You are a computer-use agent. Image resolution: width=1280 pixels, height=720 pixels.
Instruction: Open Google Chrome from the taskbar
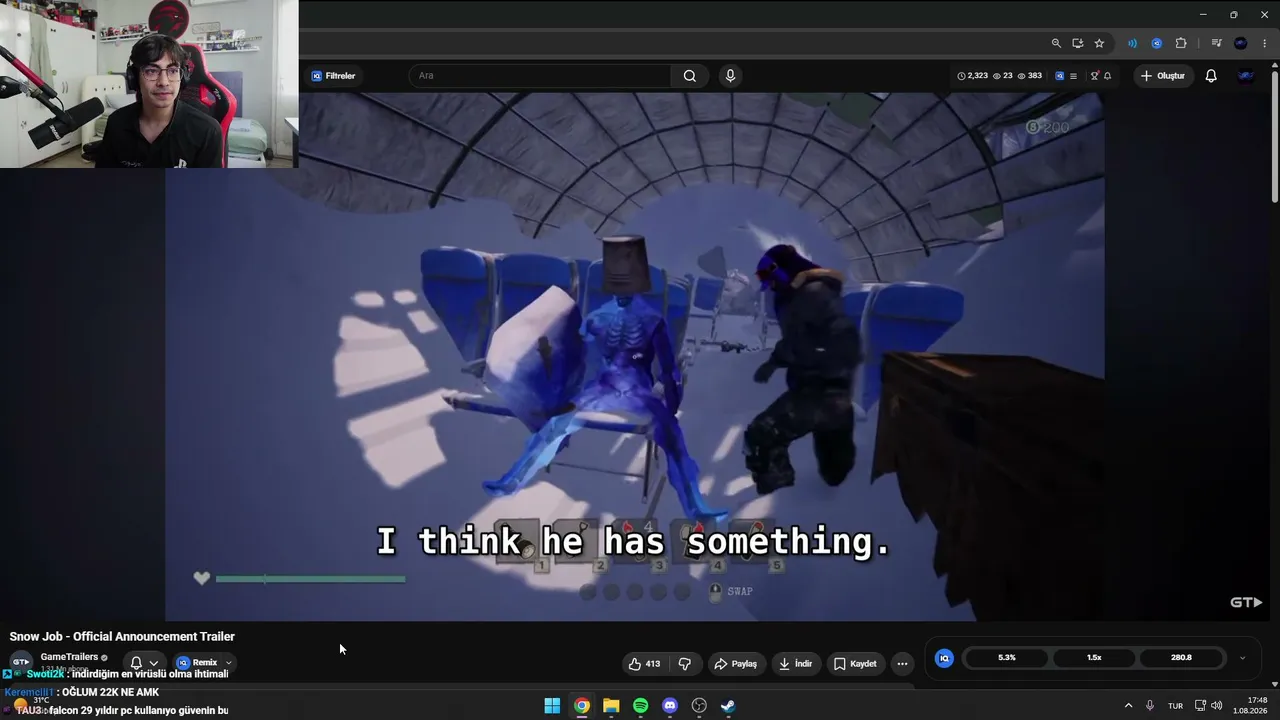581,706
